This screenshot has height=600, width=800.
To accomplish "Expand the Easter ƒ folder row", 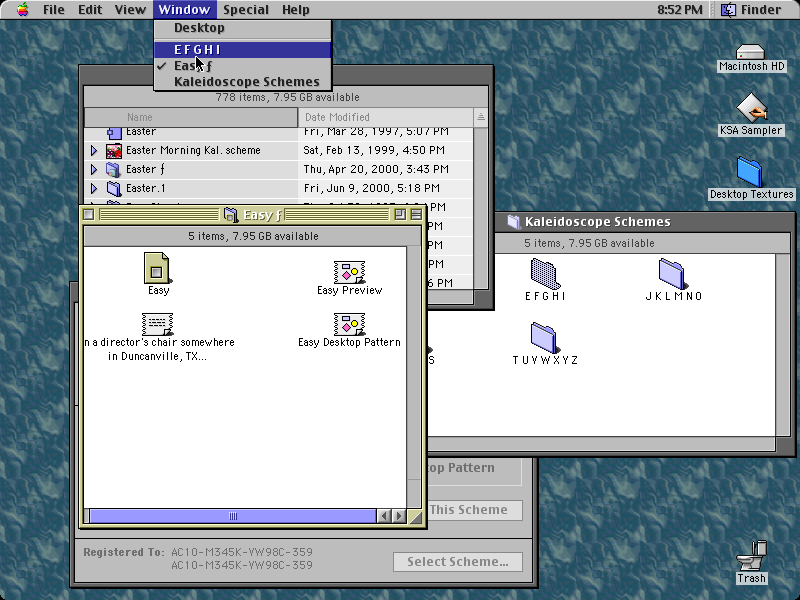I will pos(94,169).
